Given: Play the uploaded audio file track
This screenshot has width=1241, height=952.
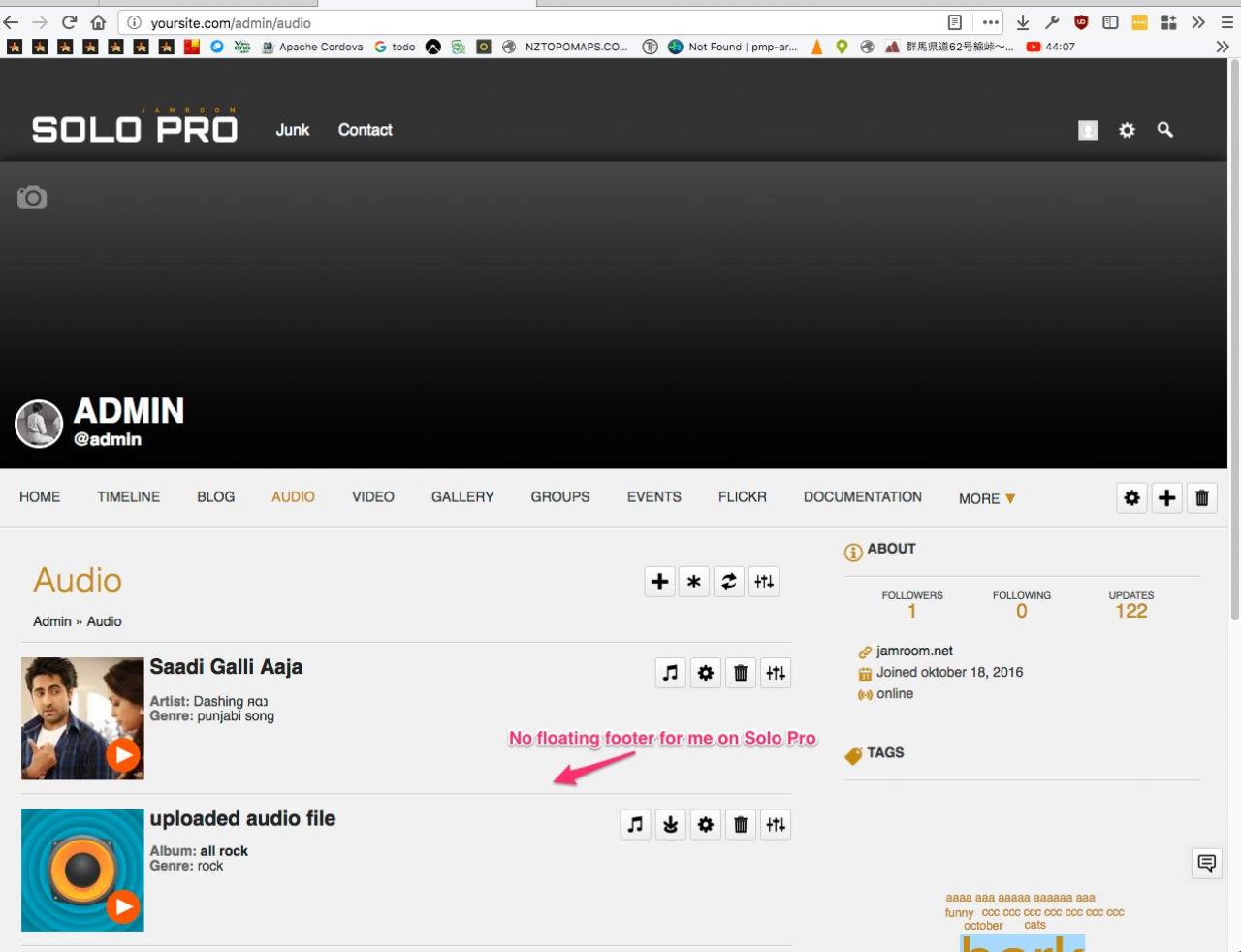Looking at the screenshot, I should tap(122, 906).
